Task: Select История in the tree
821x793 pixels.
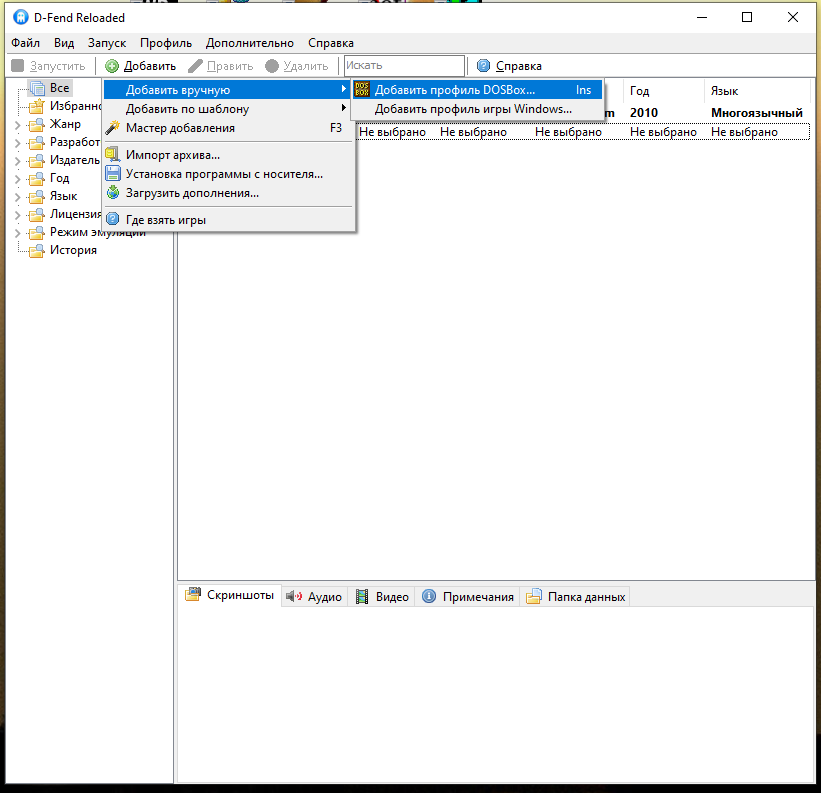Action: (x=73, y=250)
